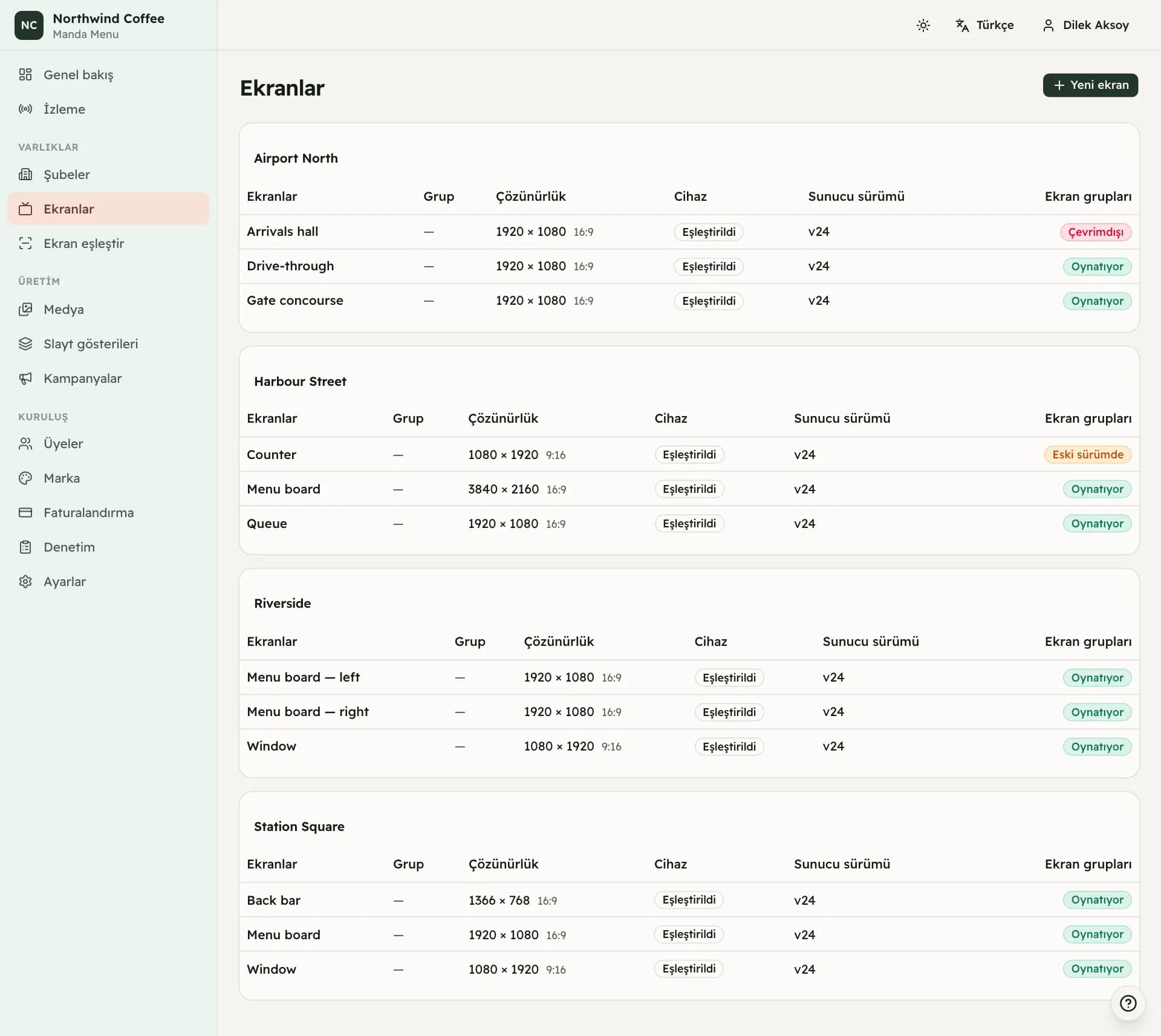Go to the Ekranlar sidebar item

point(108,209)
